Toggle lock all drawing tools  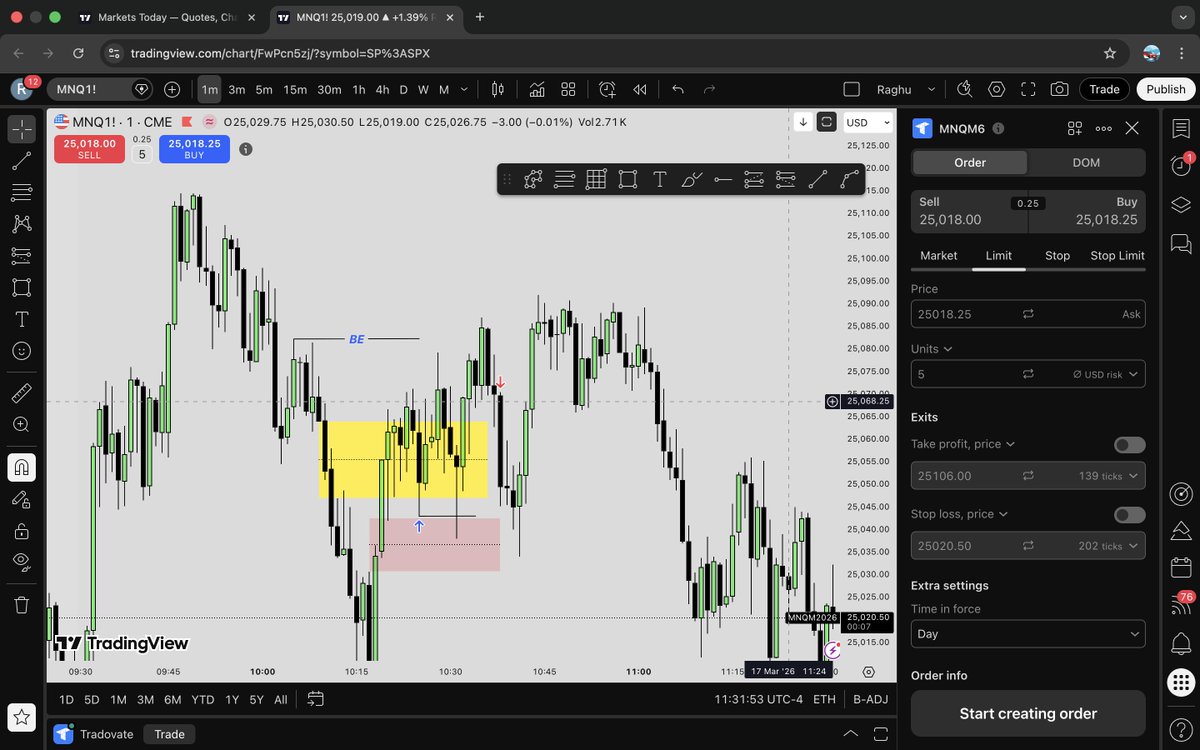pyautogui.click(x=21, y=531)
